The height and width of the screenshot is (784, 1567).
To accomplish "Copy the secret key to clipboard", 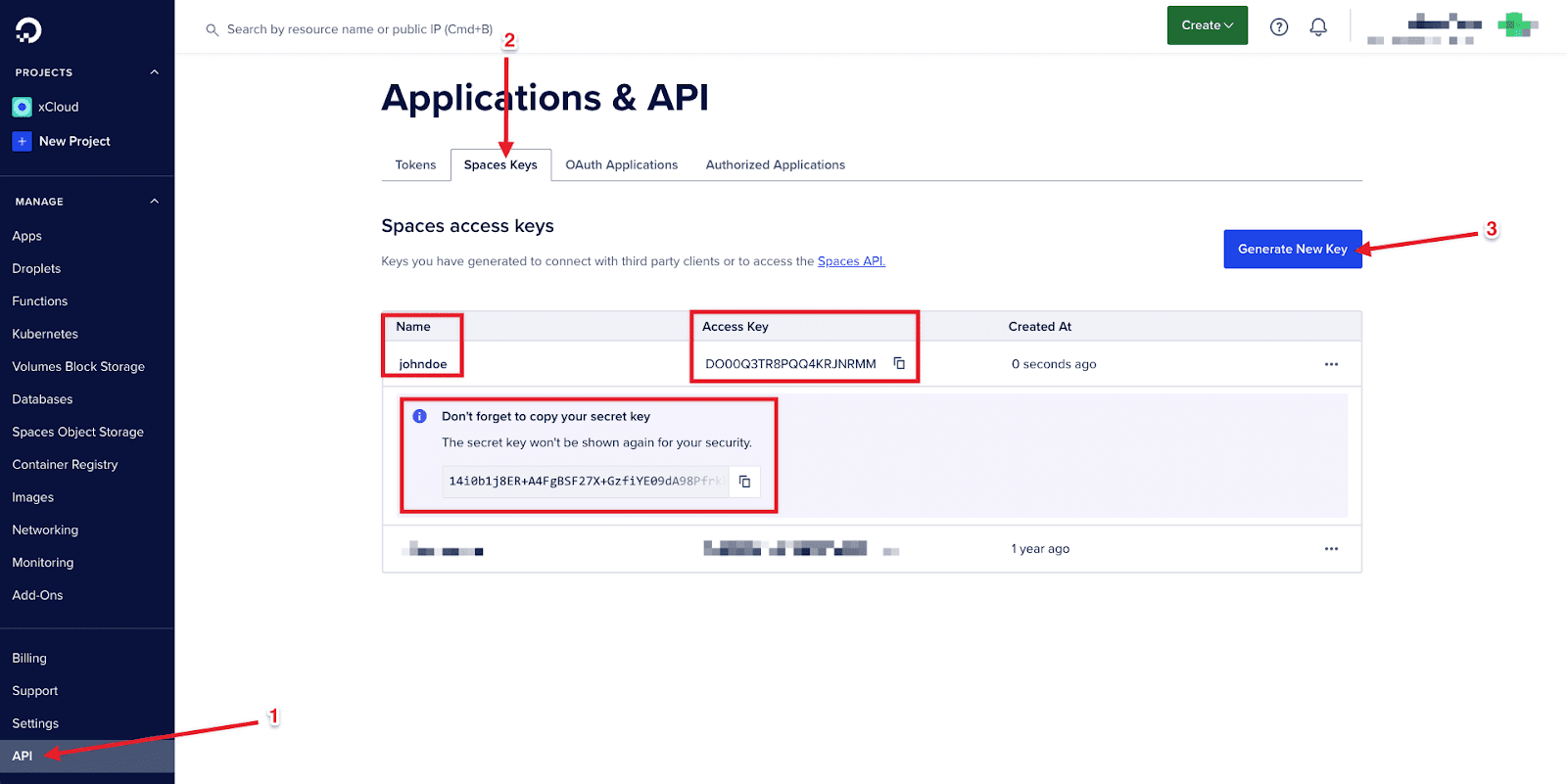I will click(x=744, y=482).
